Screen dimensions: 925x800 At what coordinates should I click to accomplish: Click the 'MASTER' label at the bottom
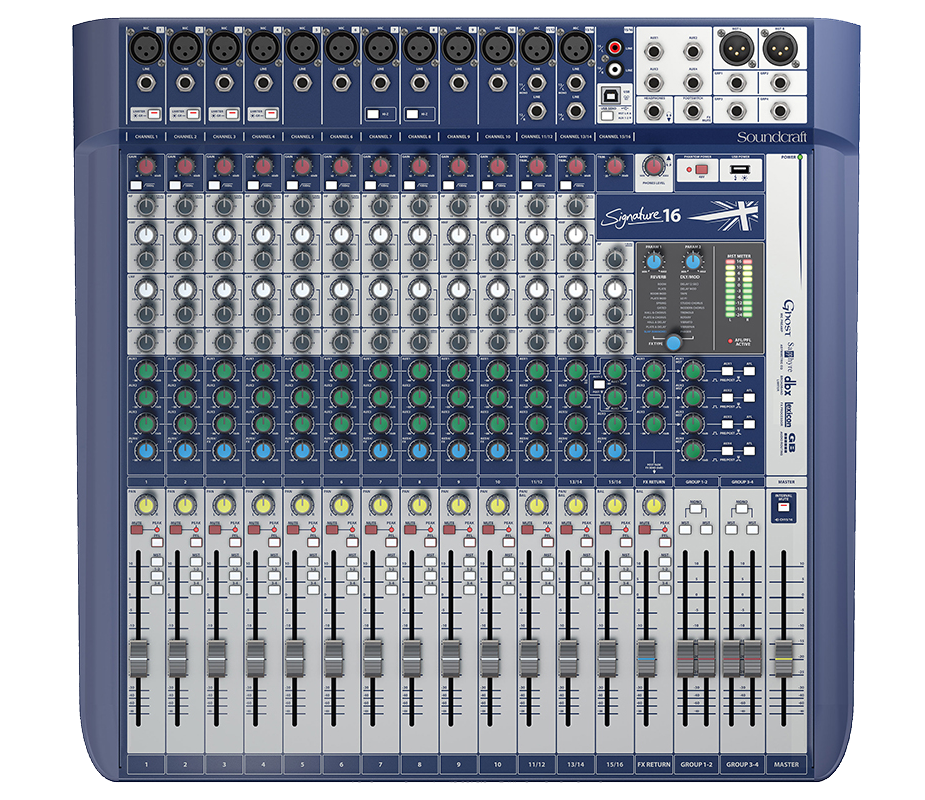[x=786, y=764]
